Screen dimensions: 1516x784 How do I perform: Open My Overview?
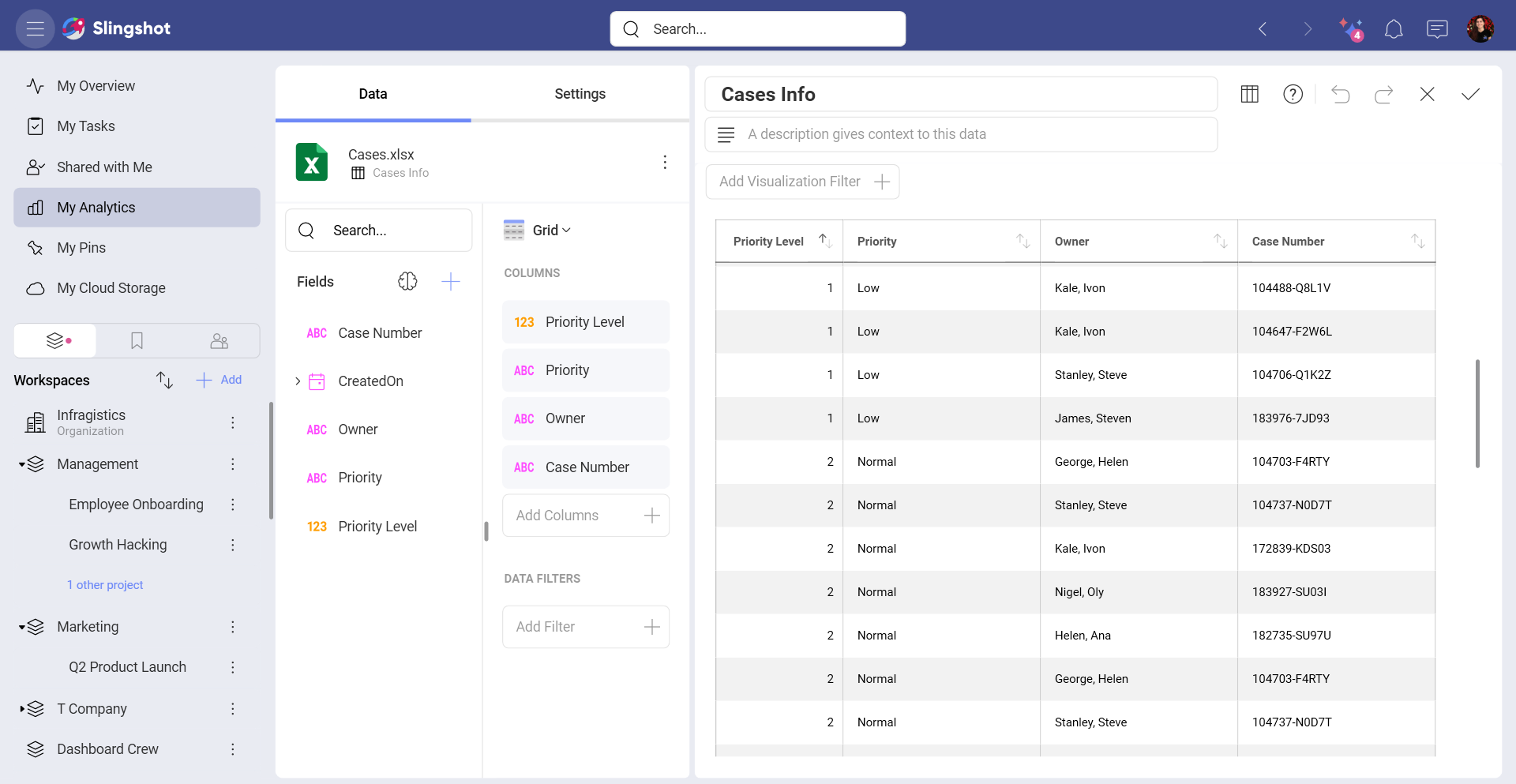coord(137,86)
